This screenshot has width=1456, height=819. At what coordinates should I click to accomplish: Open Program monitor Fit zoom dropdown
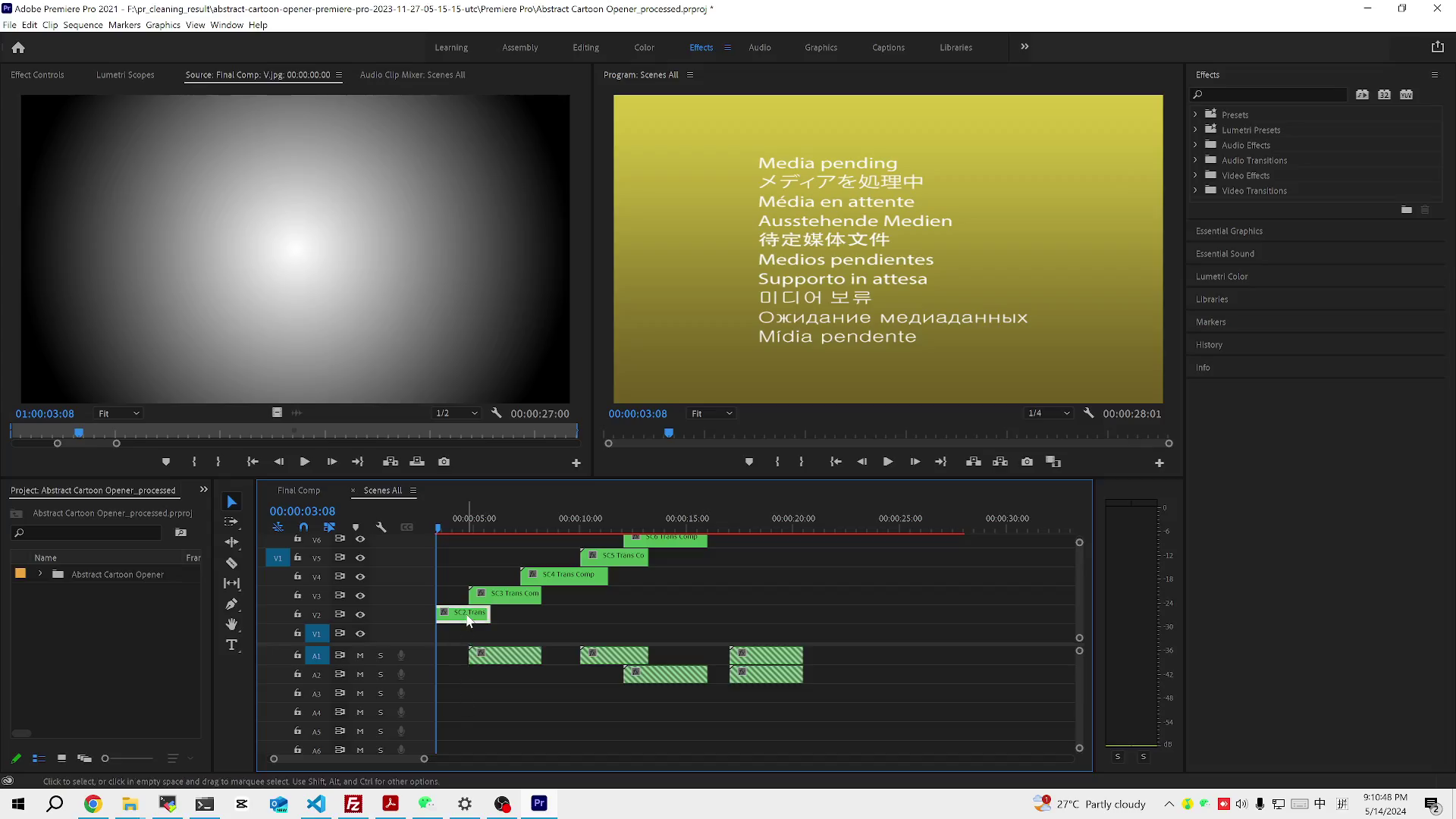[x=711, y=413]
